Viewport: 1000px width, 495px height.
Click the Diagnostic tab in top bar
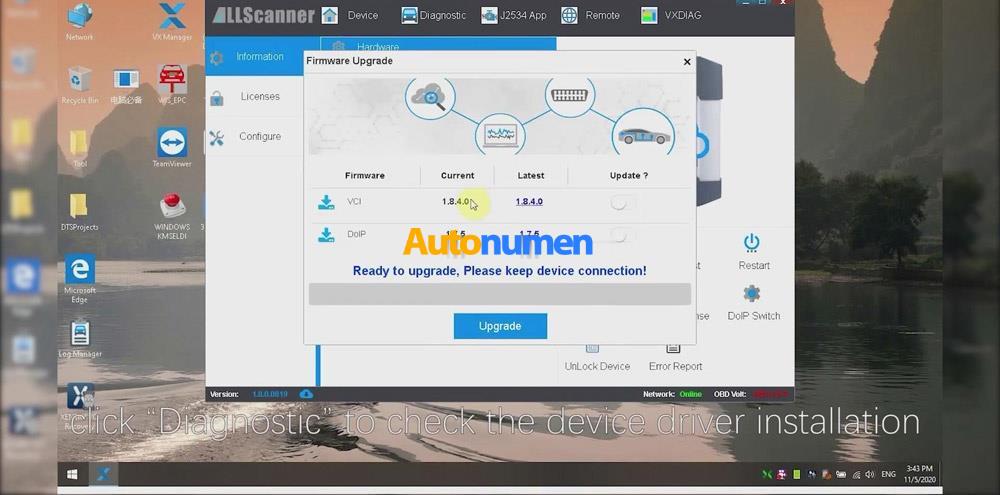pyautogui.click(x=434, y=15)
